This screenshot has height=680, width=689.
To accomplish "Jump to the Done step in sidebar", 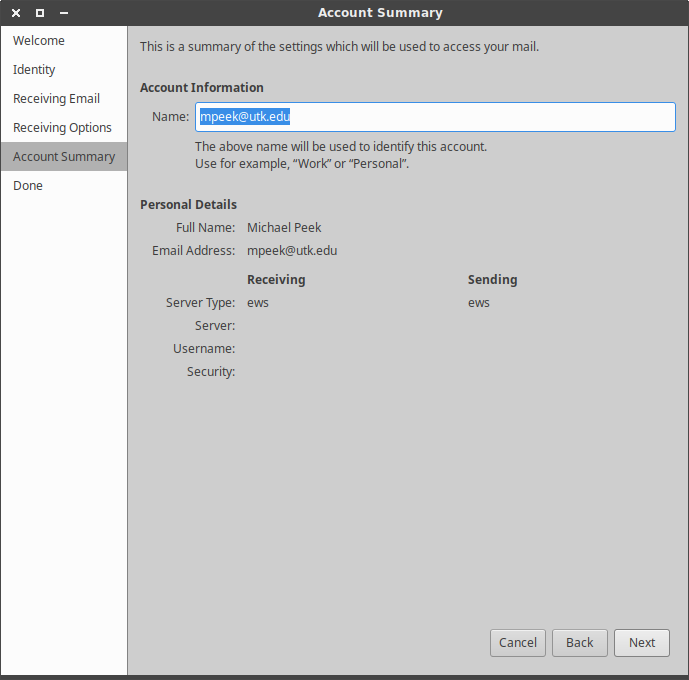I will (x=28, y=186).
